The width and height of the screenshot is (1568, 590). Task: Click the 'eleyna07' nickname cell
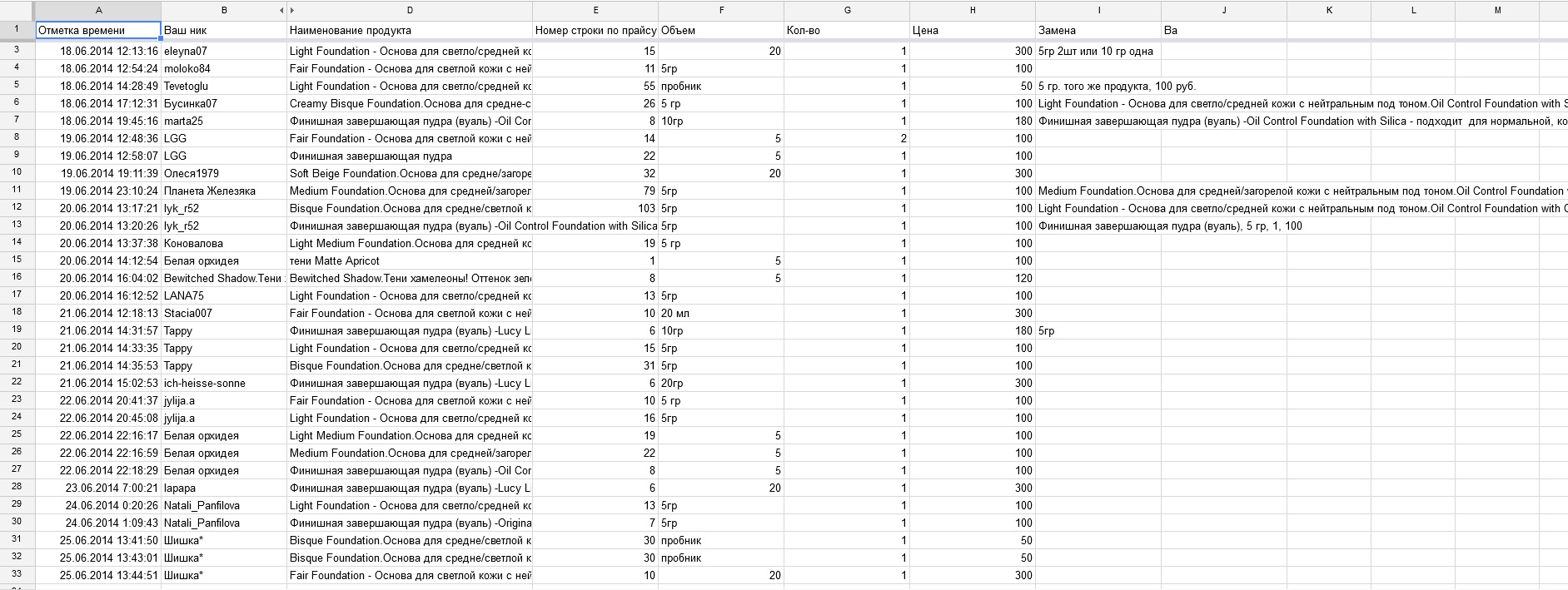pos(223,52)
